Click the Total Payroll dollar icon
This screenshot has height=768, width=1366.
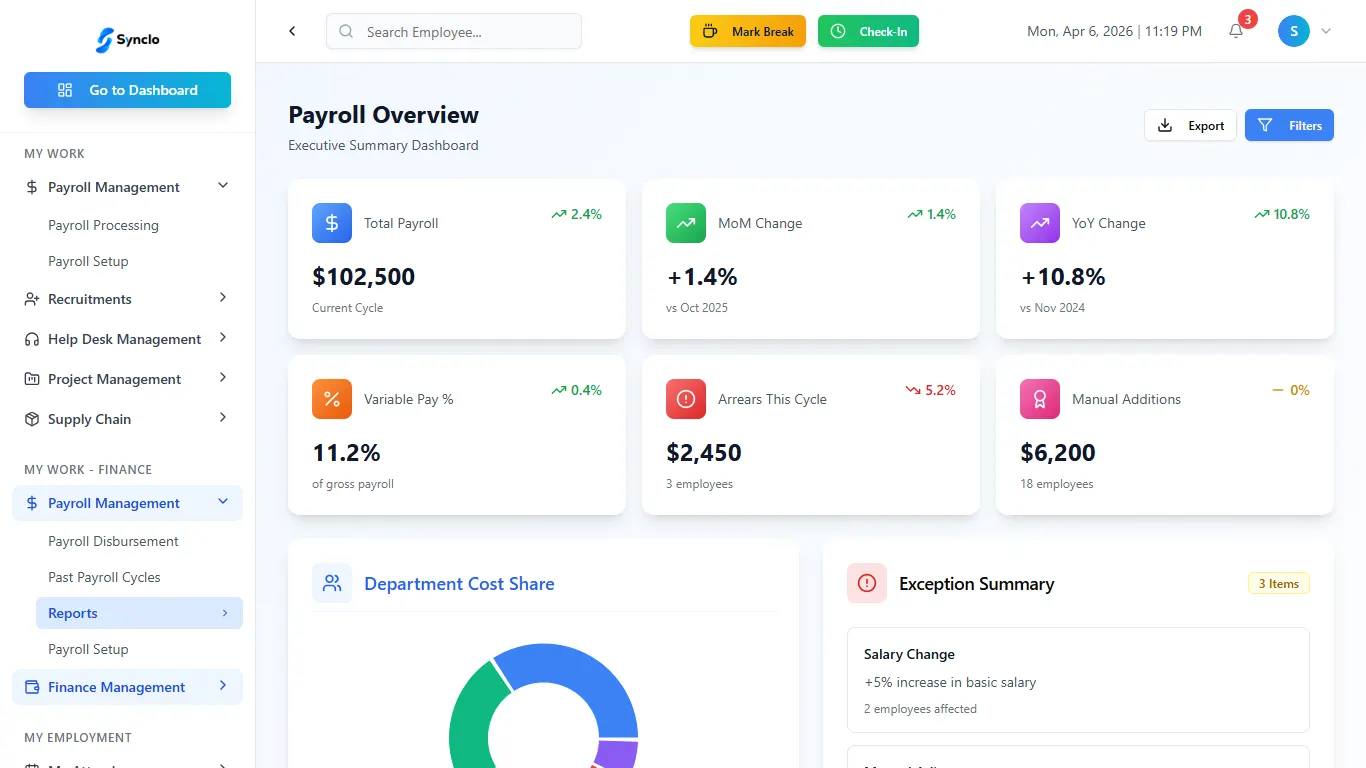[x=332, y=223]
